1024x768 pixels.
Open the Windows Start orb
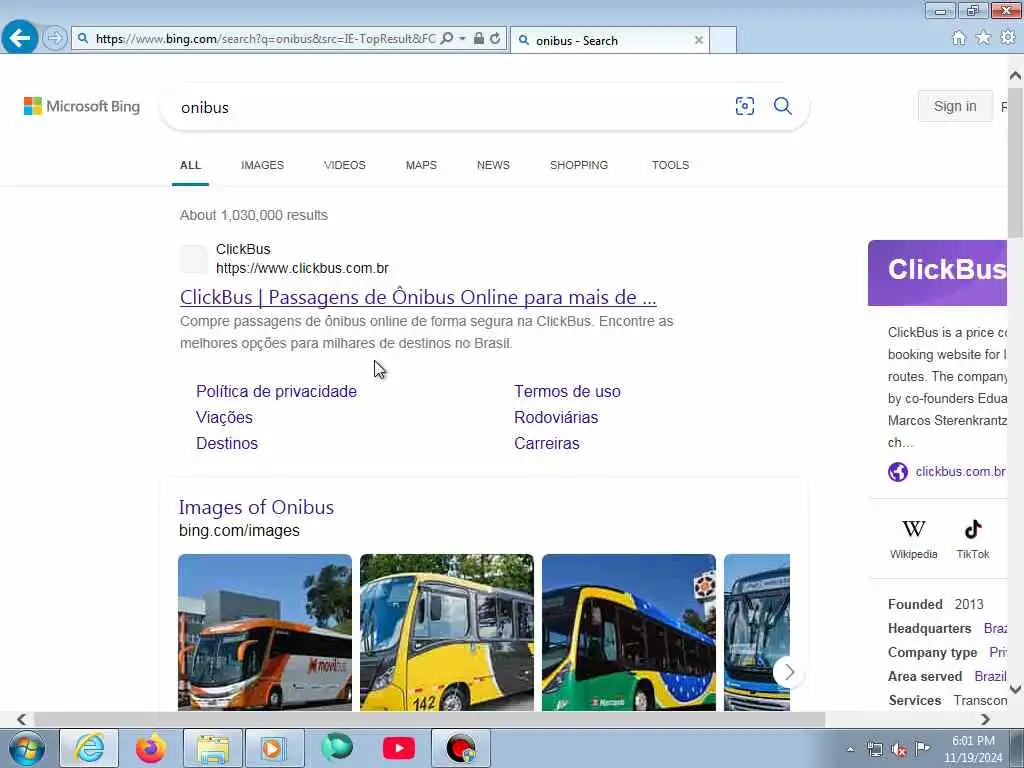tap(27, 749)
